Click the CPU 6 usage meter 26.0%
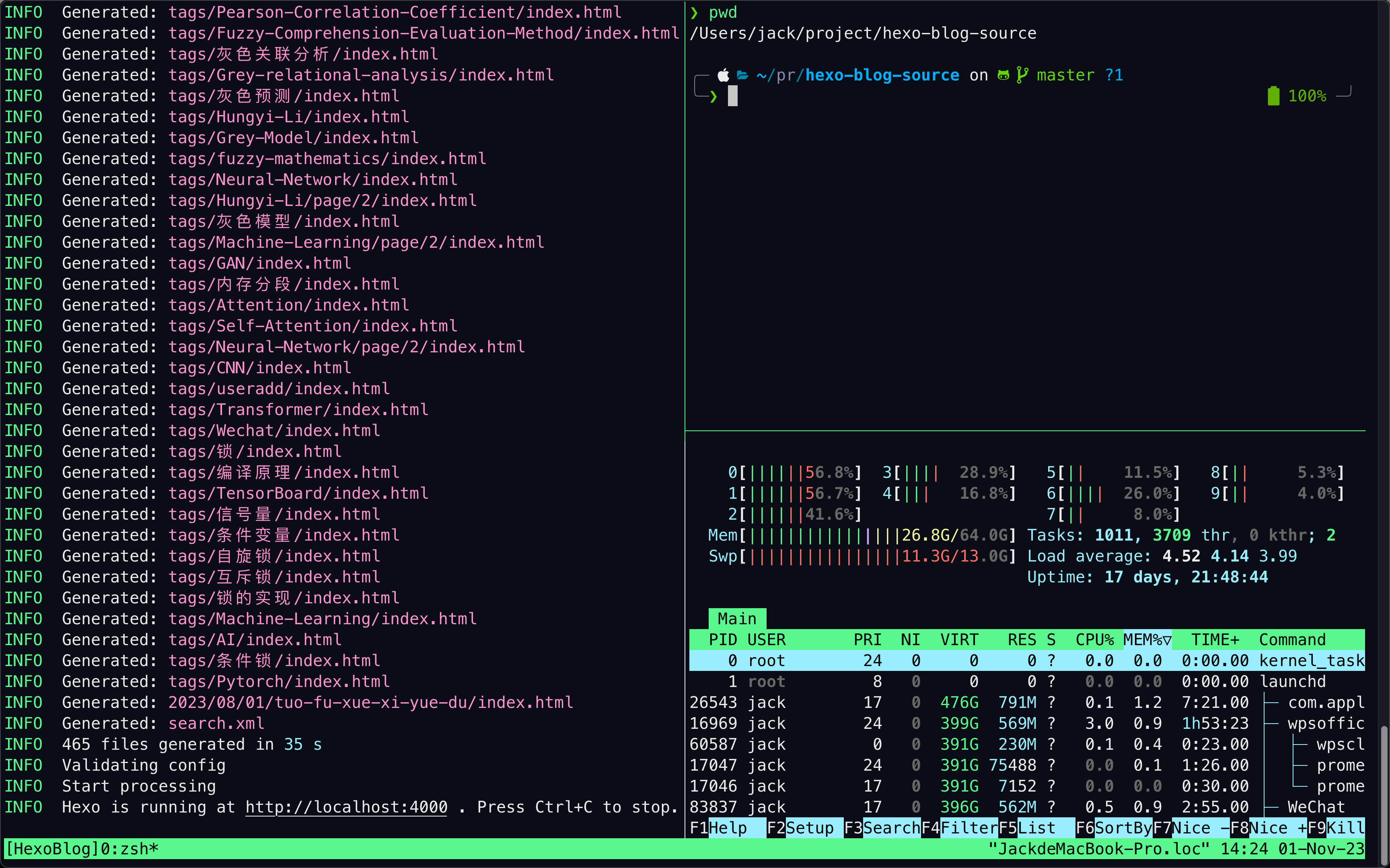 [1114, 494]
